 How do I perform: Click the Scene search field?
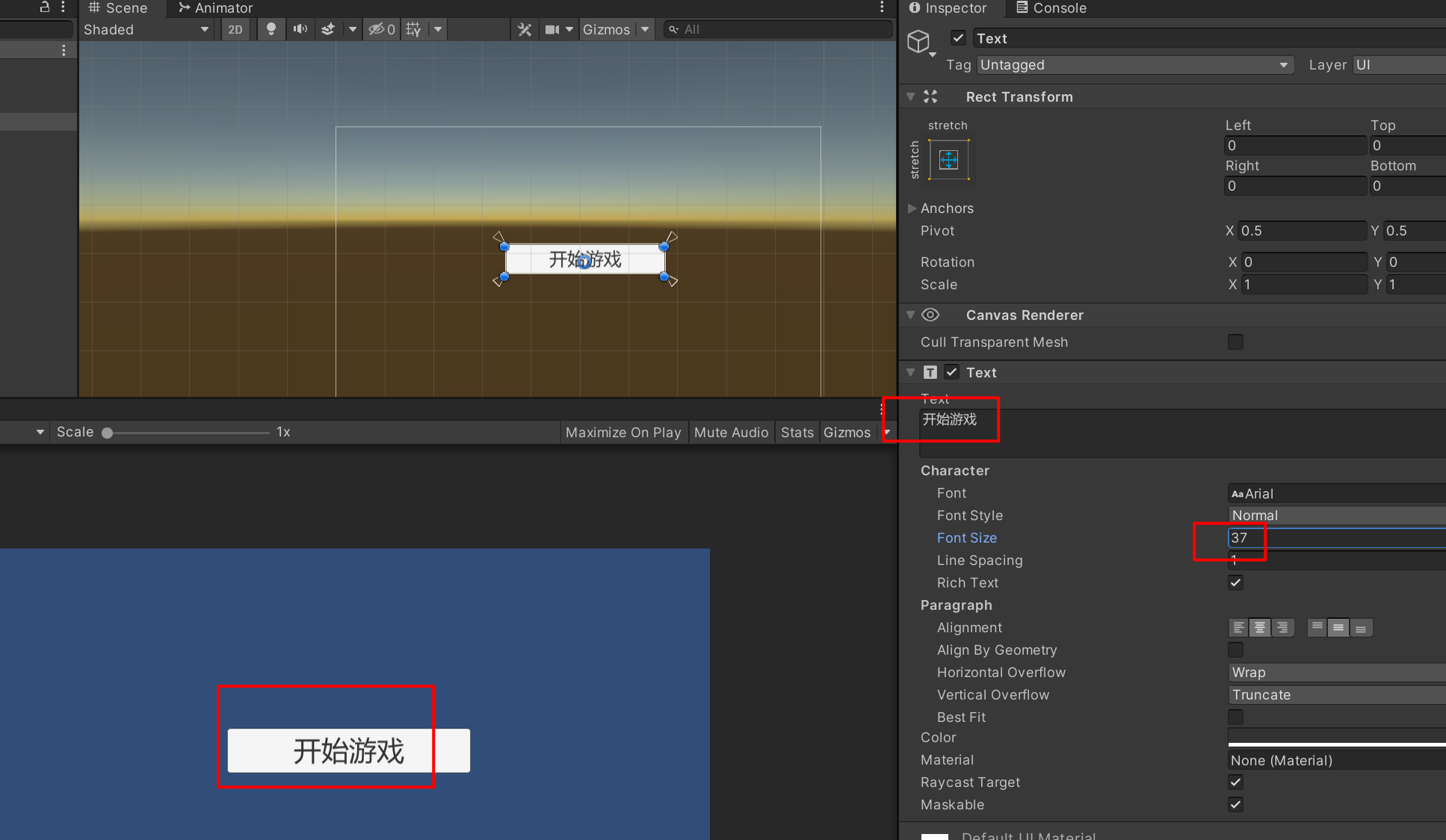(778, 30)
